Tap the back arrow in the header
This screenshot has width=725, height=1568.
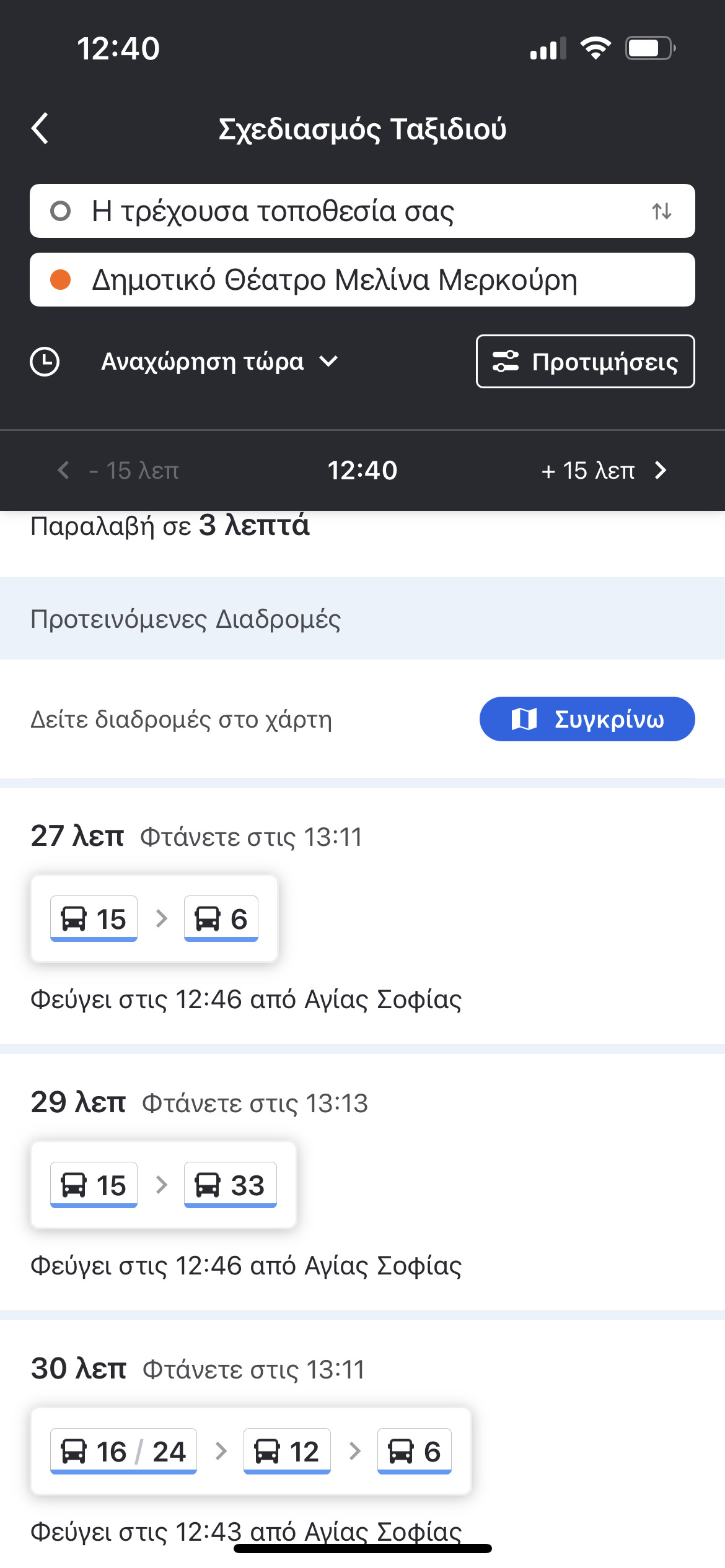[x=40, y=129]
